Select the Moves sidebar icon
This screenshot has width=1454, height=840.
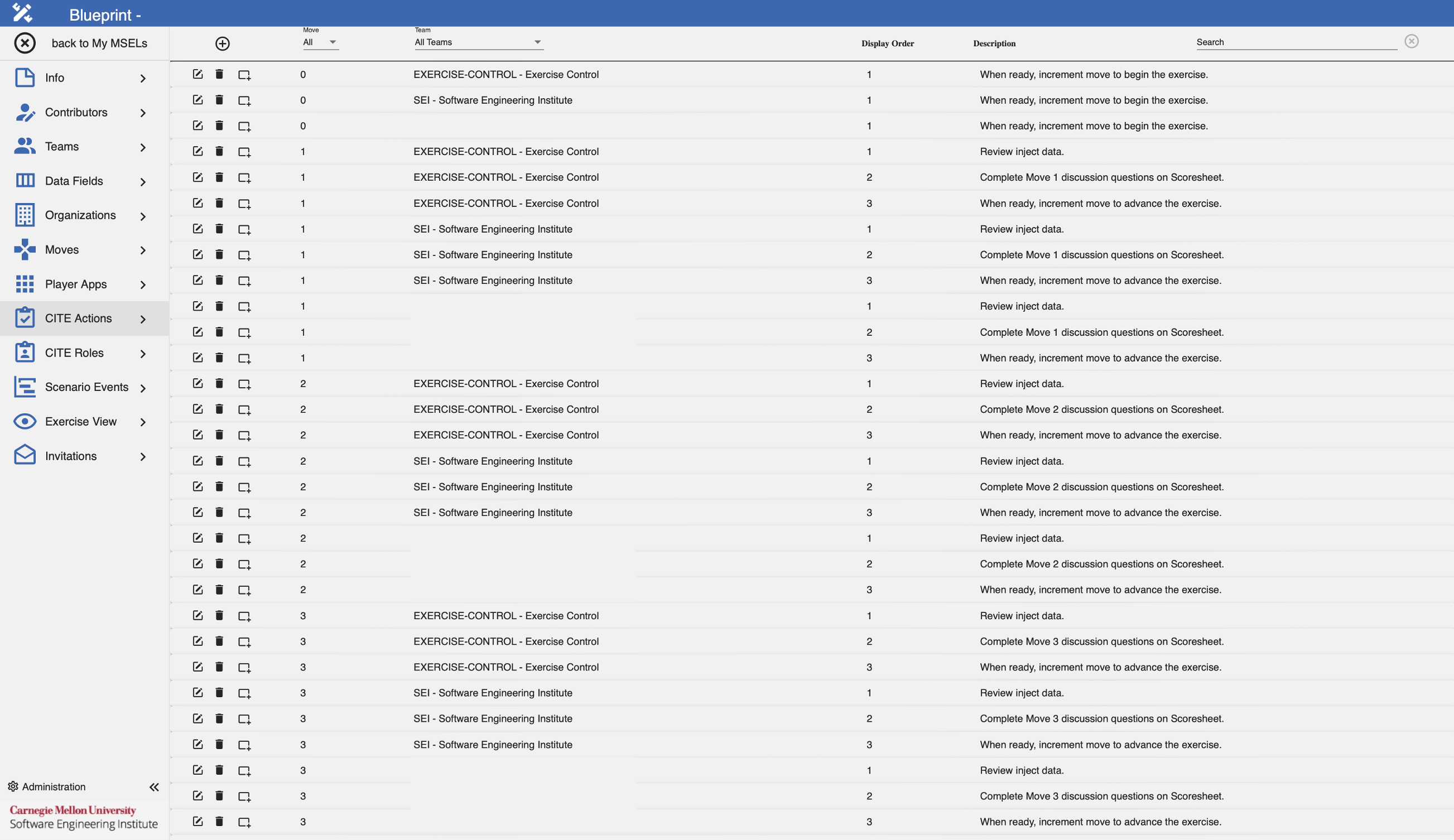pos(25,249)
